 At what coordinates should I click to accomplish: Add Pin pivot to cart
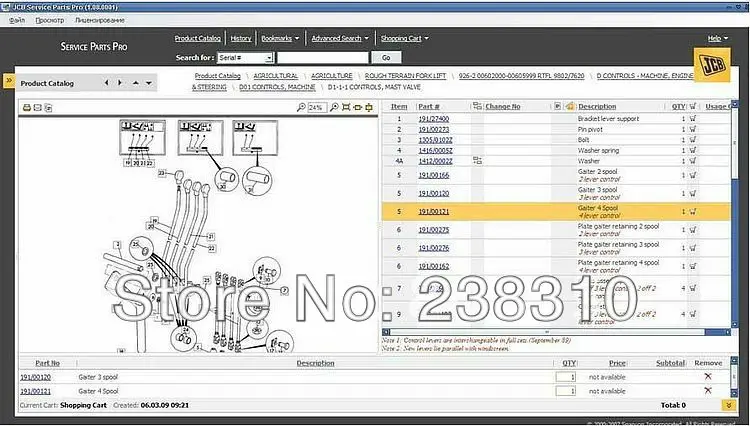coord(693,129)
